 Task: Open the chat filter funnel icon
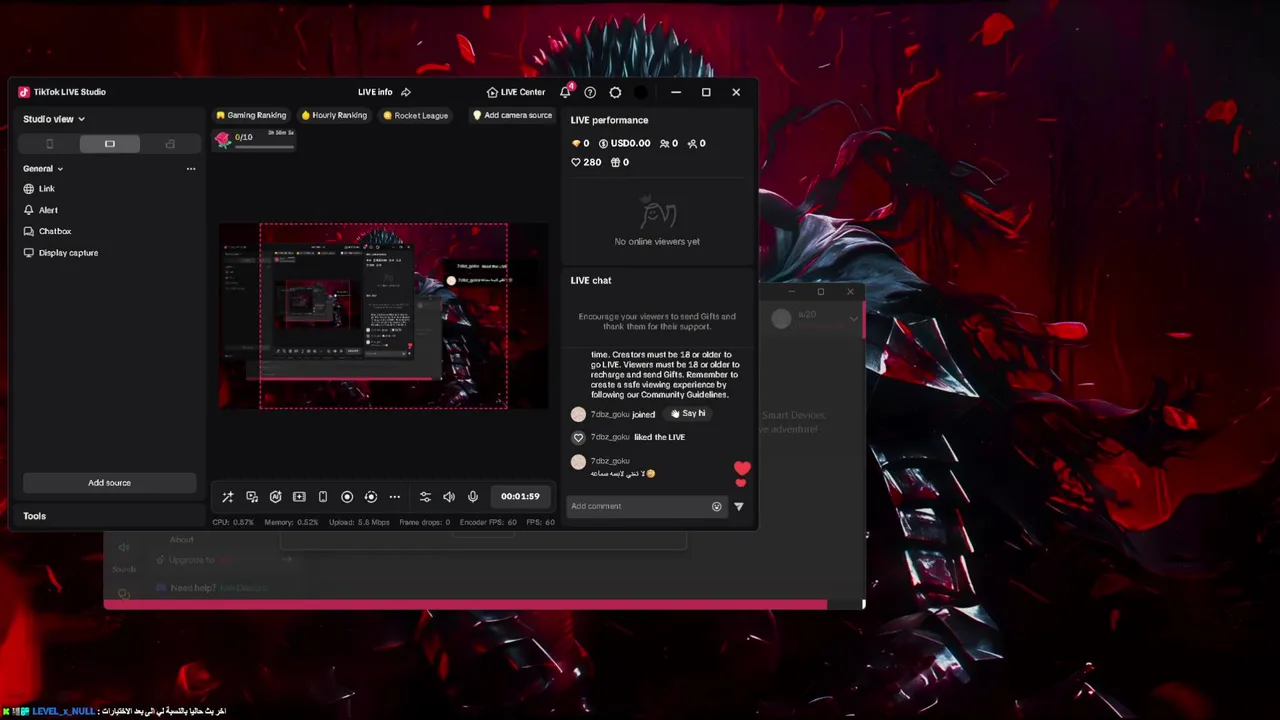pos(739,507)
